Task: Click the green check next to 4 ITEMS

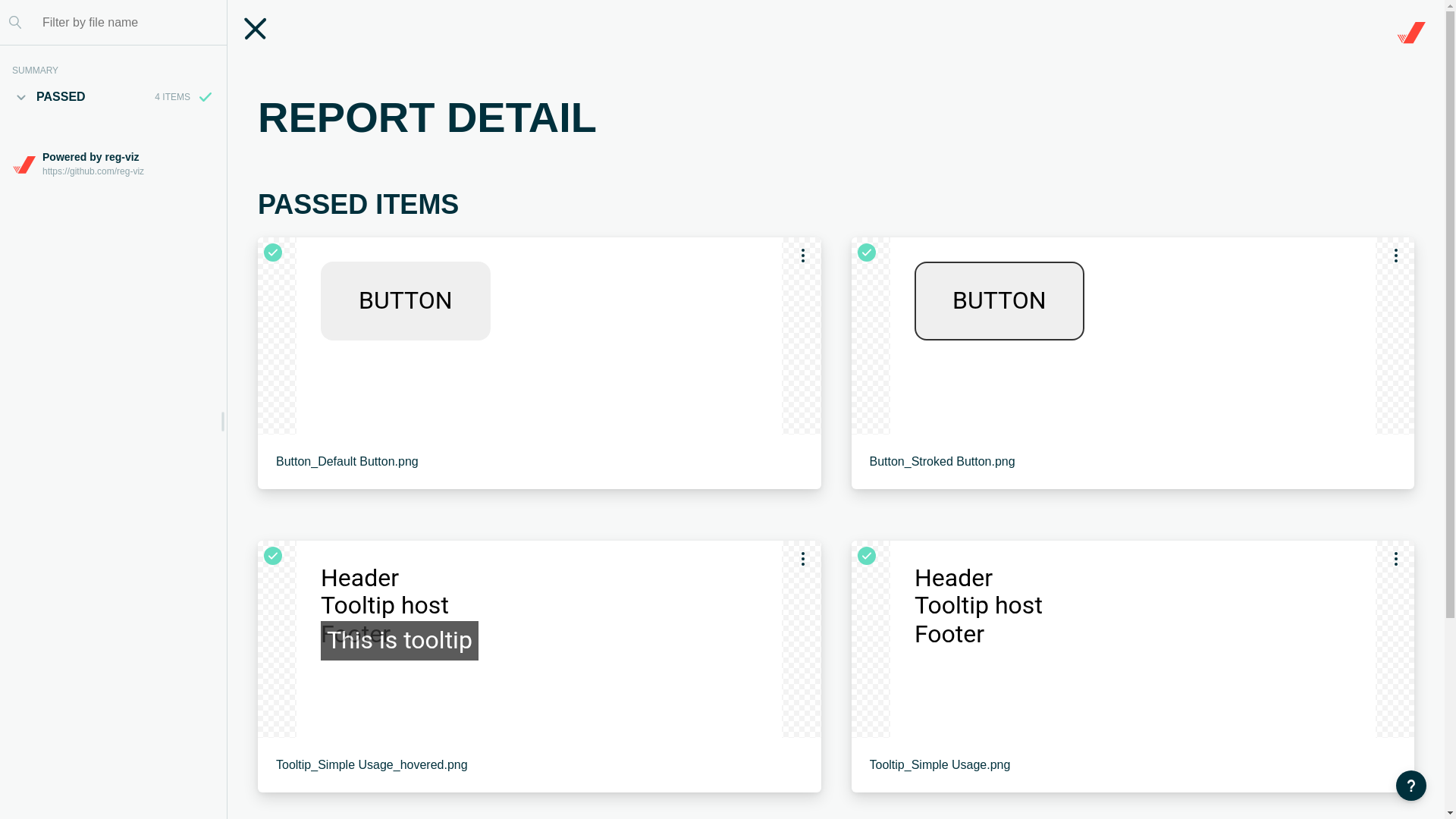Action: point(206,97)
